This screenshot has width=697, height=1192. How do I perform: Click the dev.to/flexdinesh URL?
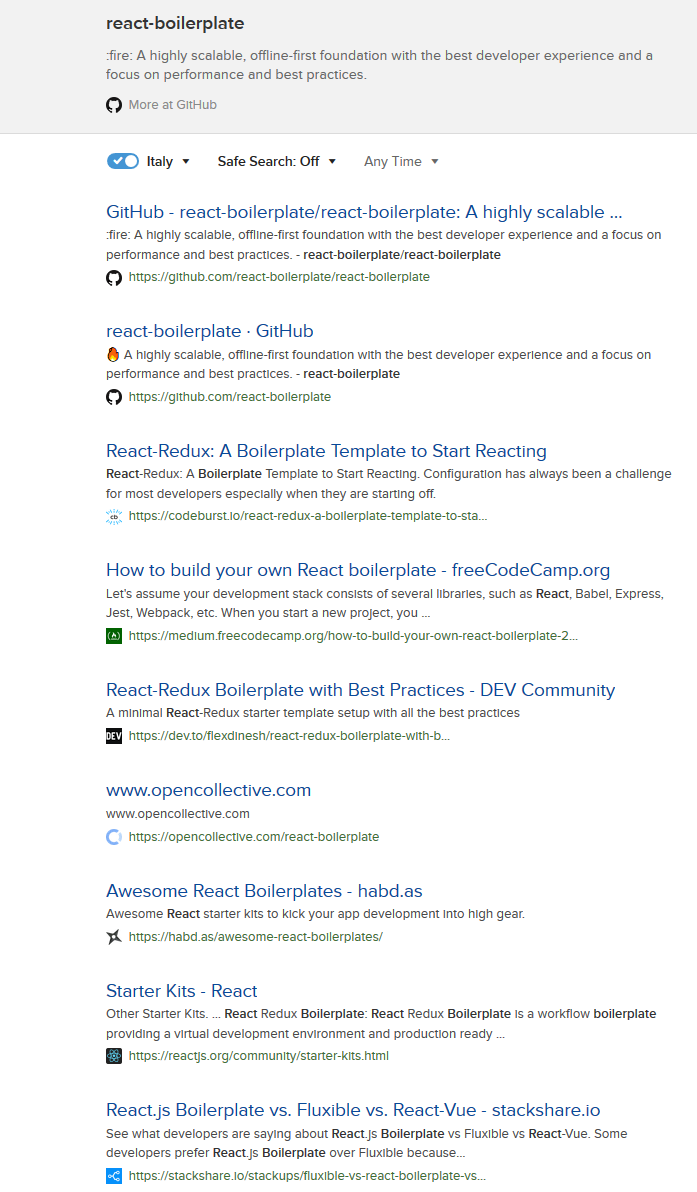(289, 736)
